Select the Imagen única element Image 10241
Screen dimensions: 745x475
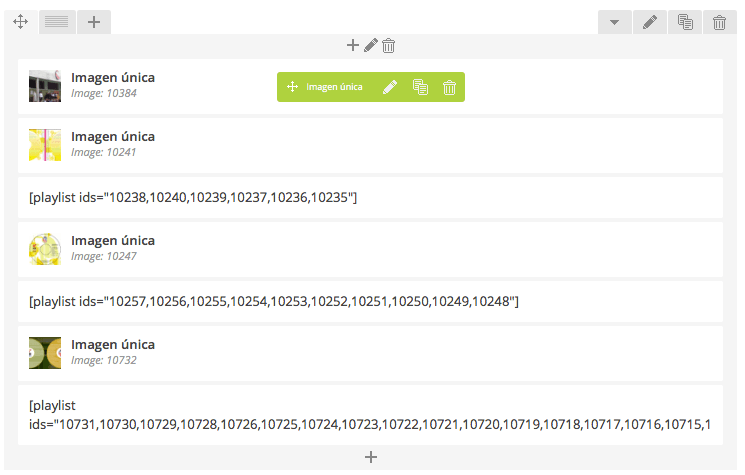click(x=371, y=145)
